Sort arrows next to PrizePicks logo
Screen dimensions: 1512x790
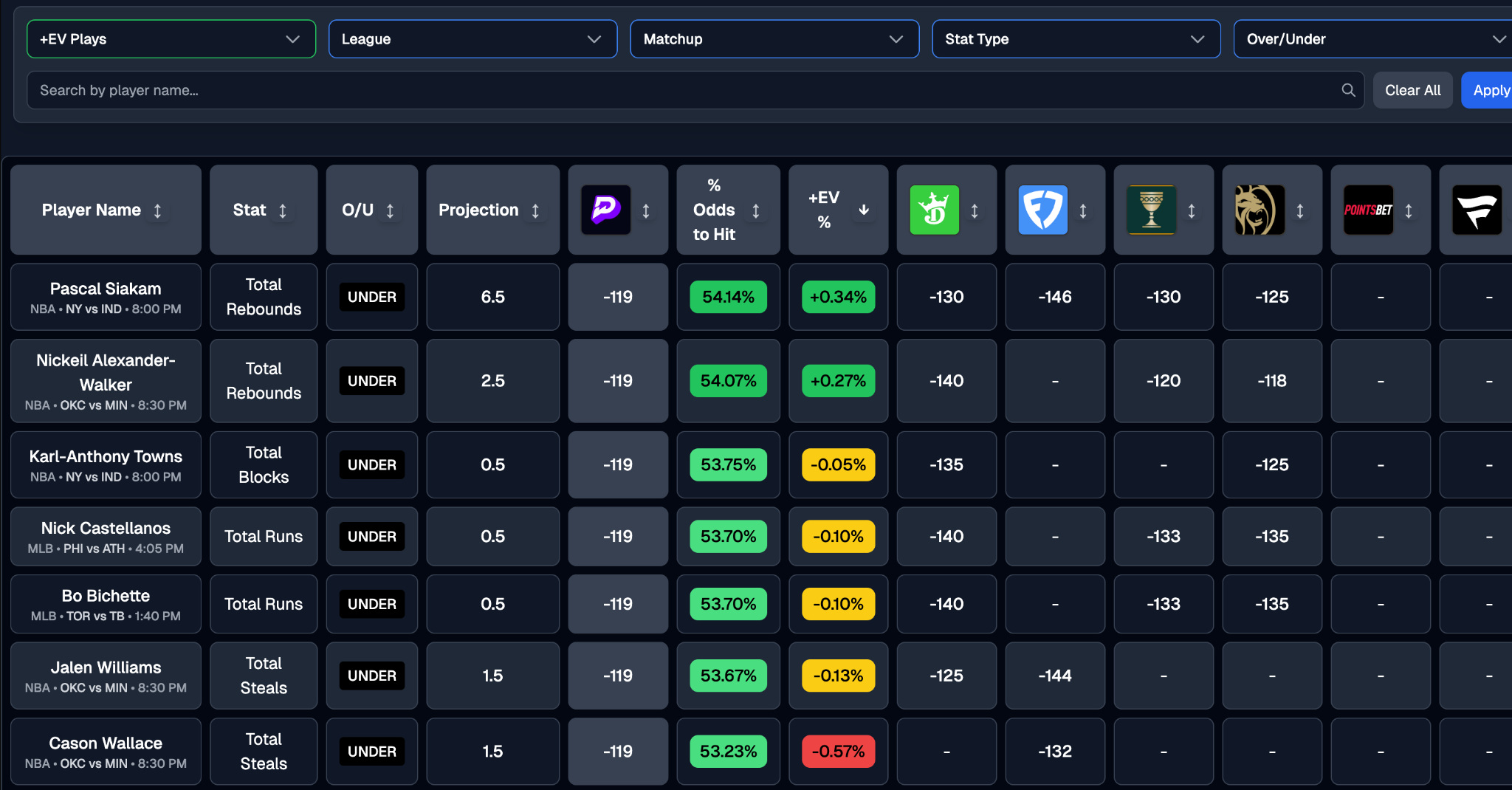click(646, 211)
